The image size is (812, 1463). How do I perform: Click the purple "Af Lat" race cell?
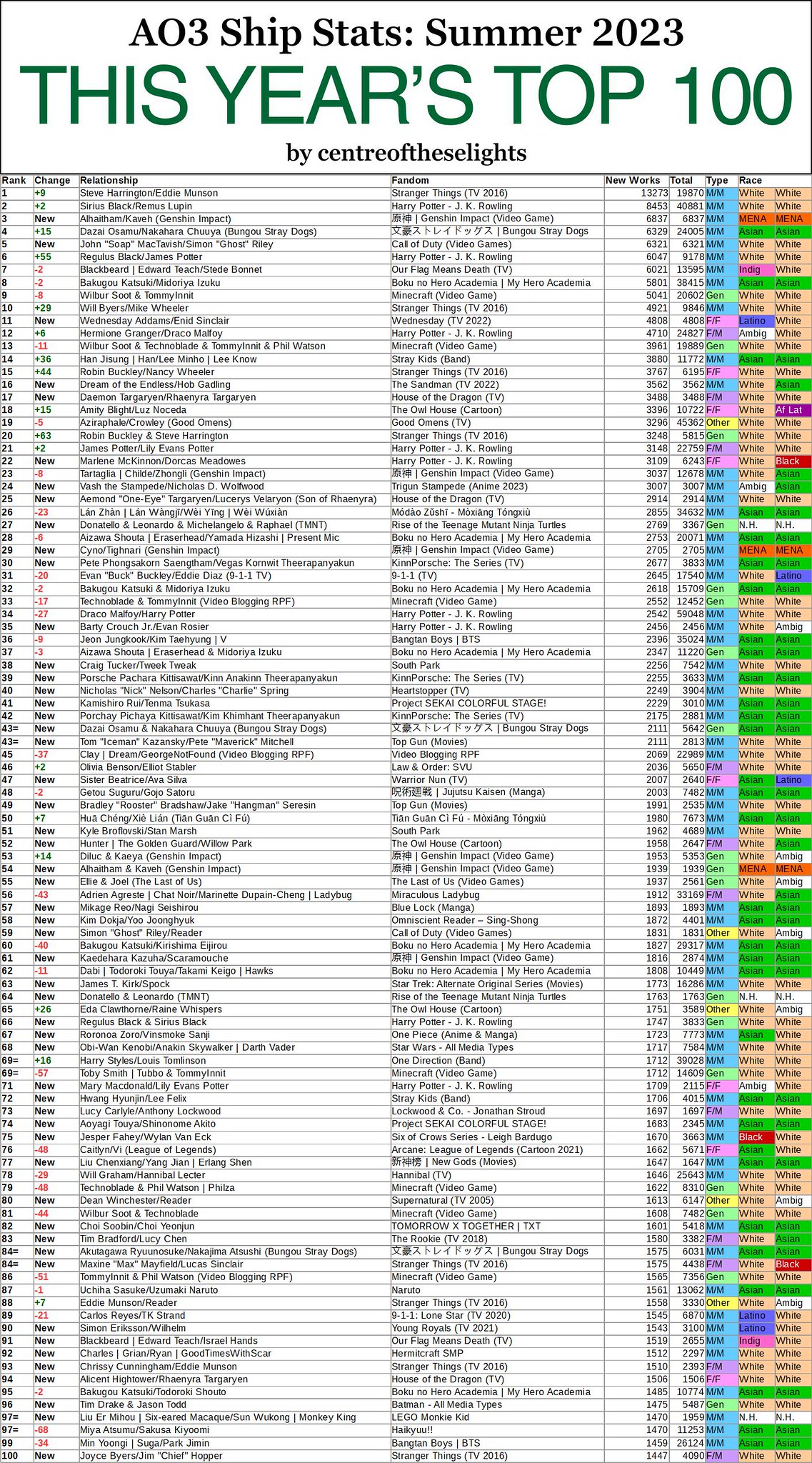click(x=791, y=411)
